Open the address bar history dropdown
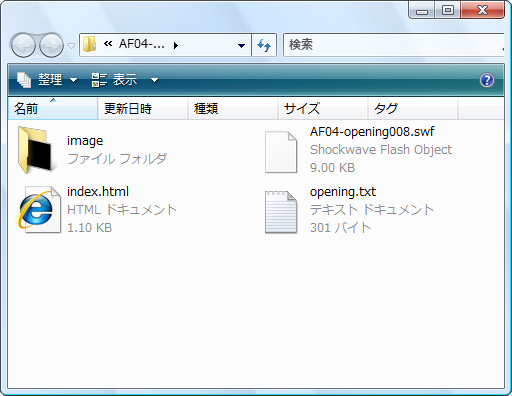This screenshot has height=396, width=512. pos(241,45)
